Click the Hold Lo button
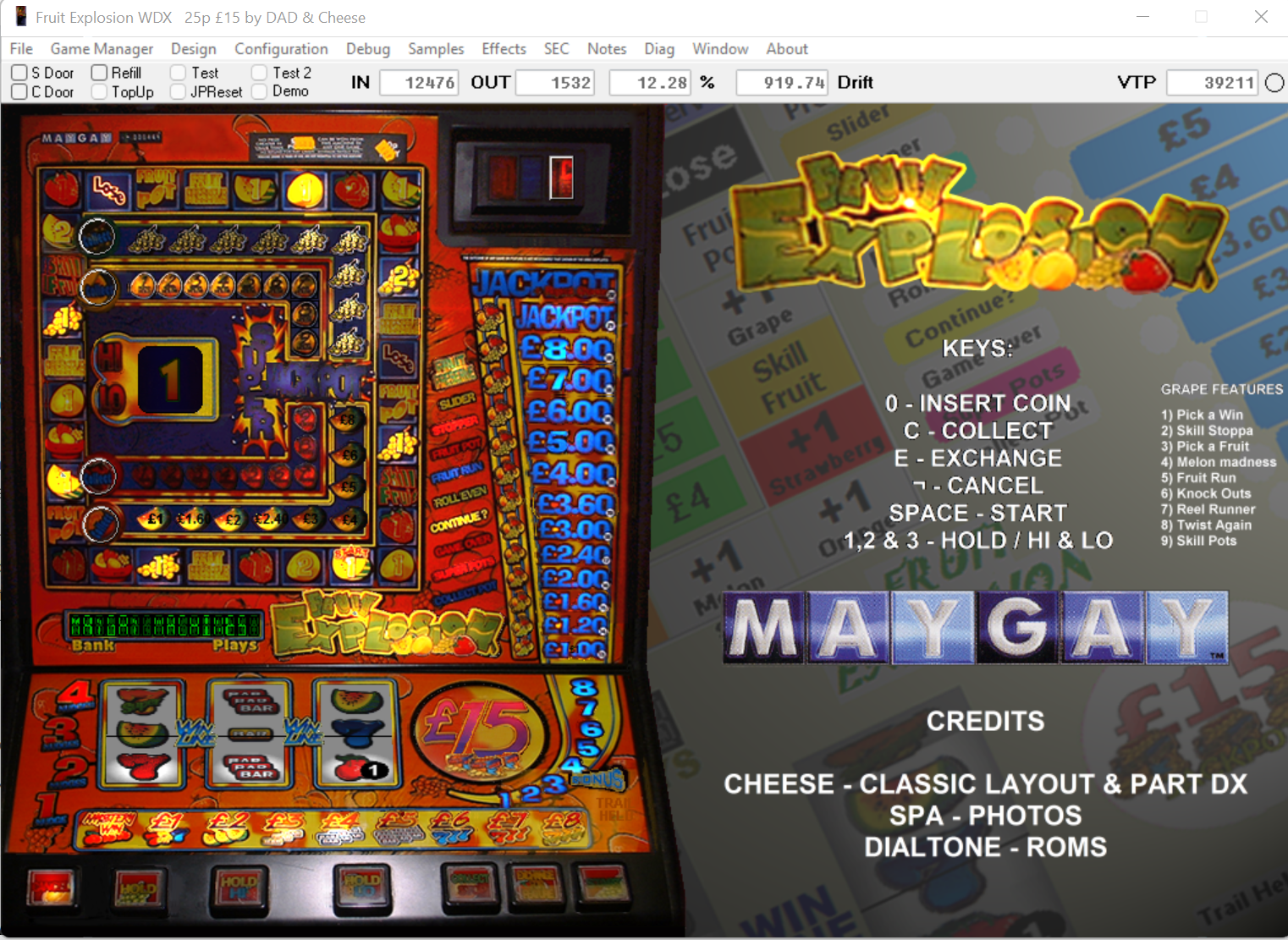Screen dimensions: 1288x940 pyautogui.click(x=362, y=891)
